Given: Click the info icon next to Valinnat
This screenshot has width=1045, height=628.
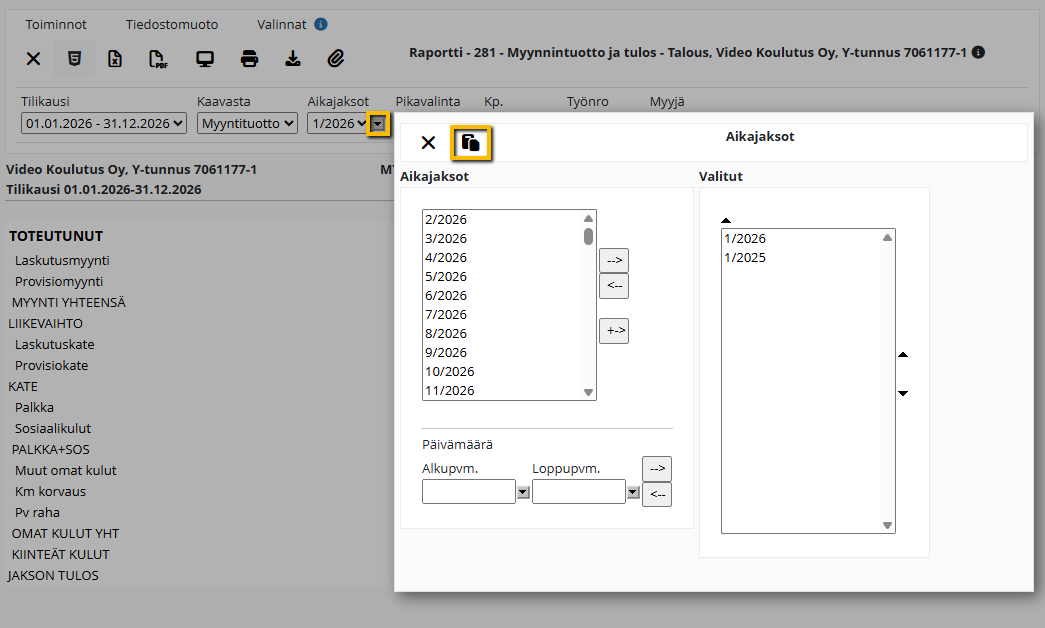Looking at the screenshot, I should 321,24.
